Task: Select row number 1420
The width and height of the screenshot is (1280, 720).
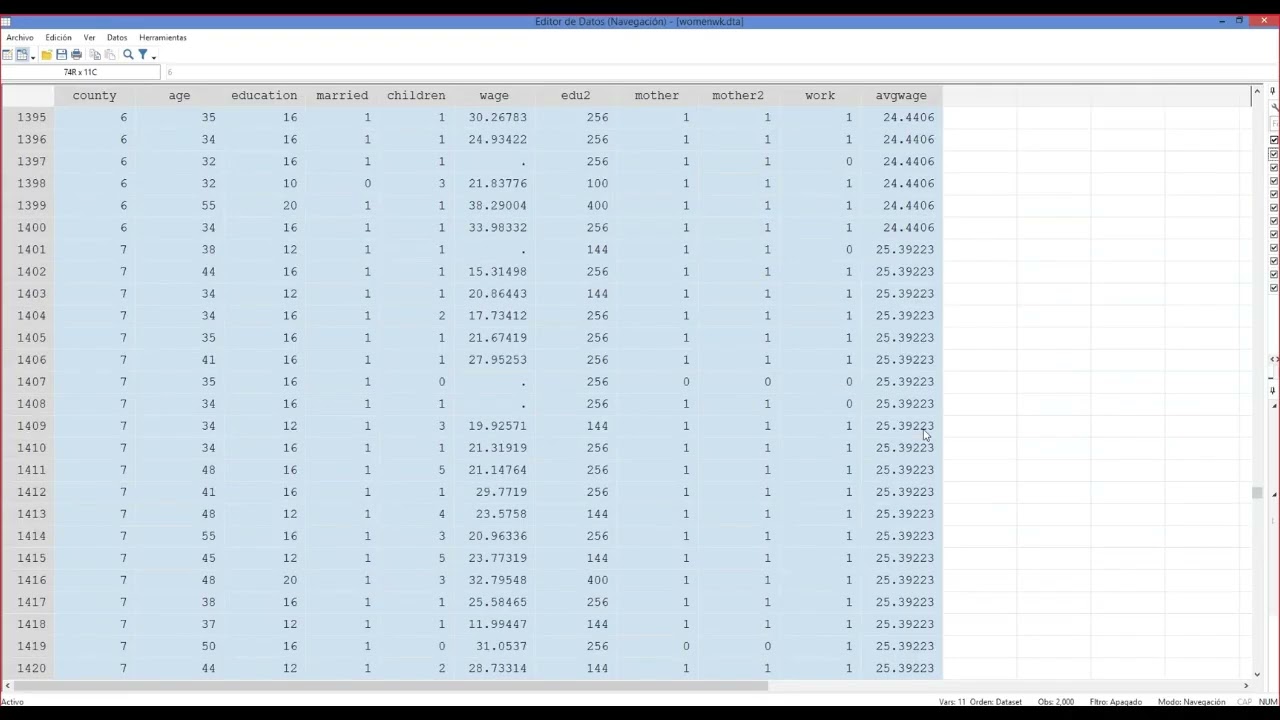Action: coord(32,668)
